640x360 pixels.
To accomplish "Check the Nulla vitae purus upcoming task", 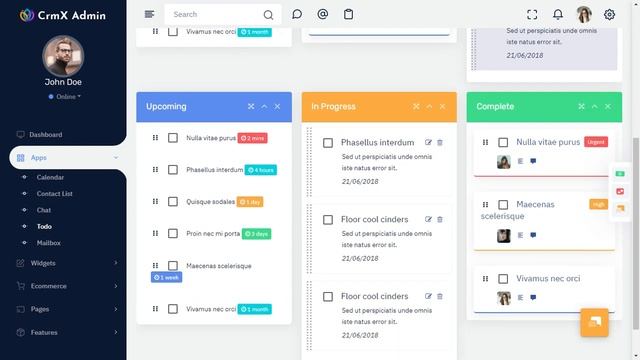I will [173, 138].
